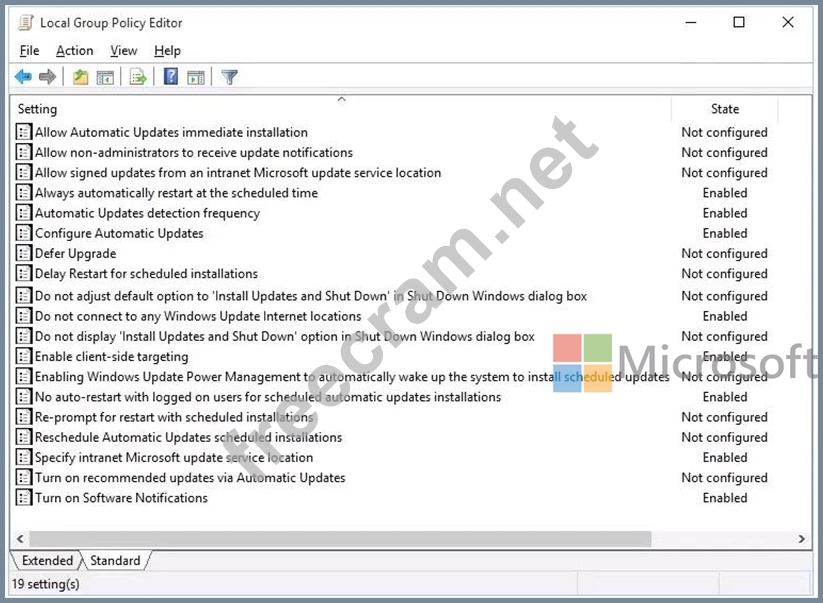
Task: Select 'Do not adjust default option' setting
Action: (x=311, y=296)
